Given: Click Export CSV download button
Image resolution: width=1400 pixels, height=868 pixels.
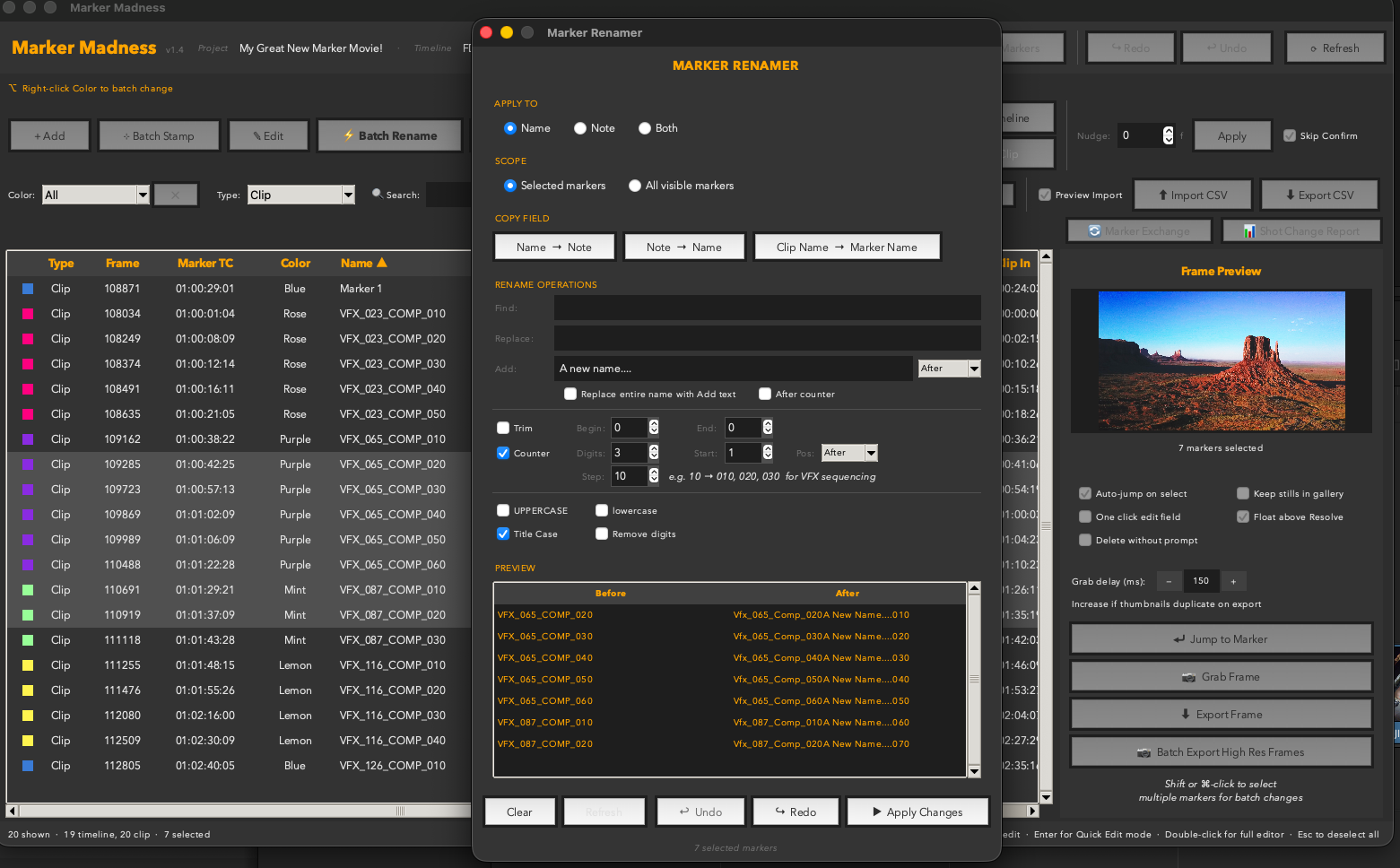Looking at the screenshot, I should click(1319, 195).
